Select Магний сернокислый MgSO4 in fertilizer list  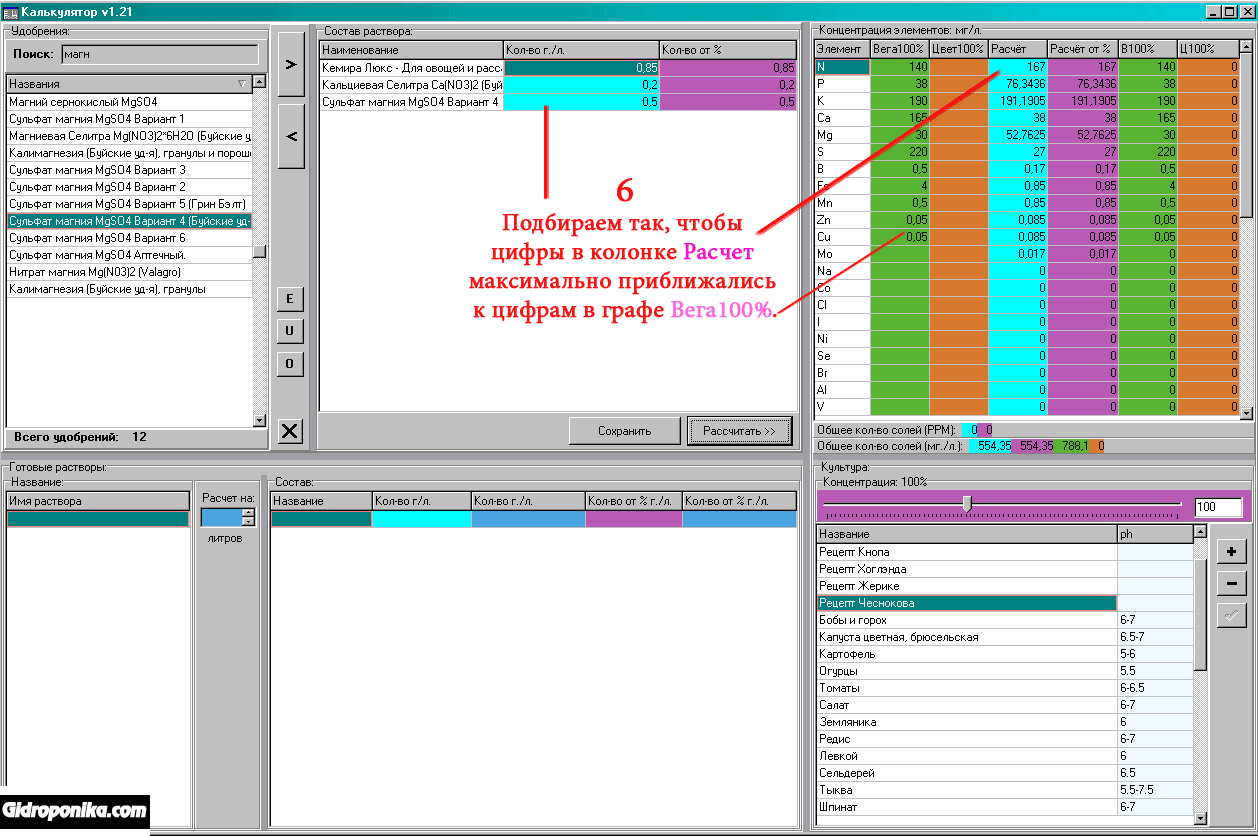[129, 102]
